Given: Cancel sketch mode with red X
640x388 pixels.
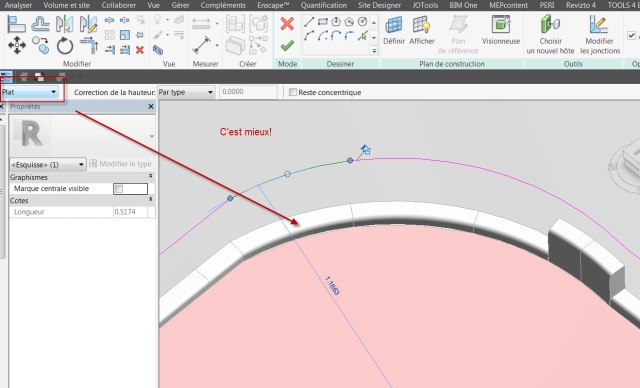Looking at the screenshot, I should (x=287, y=24).
